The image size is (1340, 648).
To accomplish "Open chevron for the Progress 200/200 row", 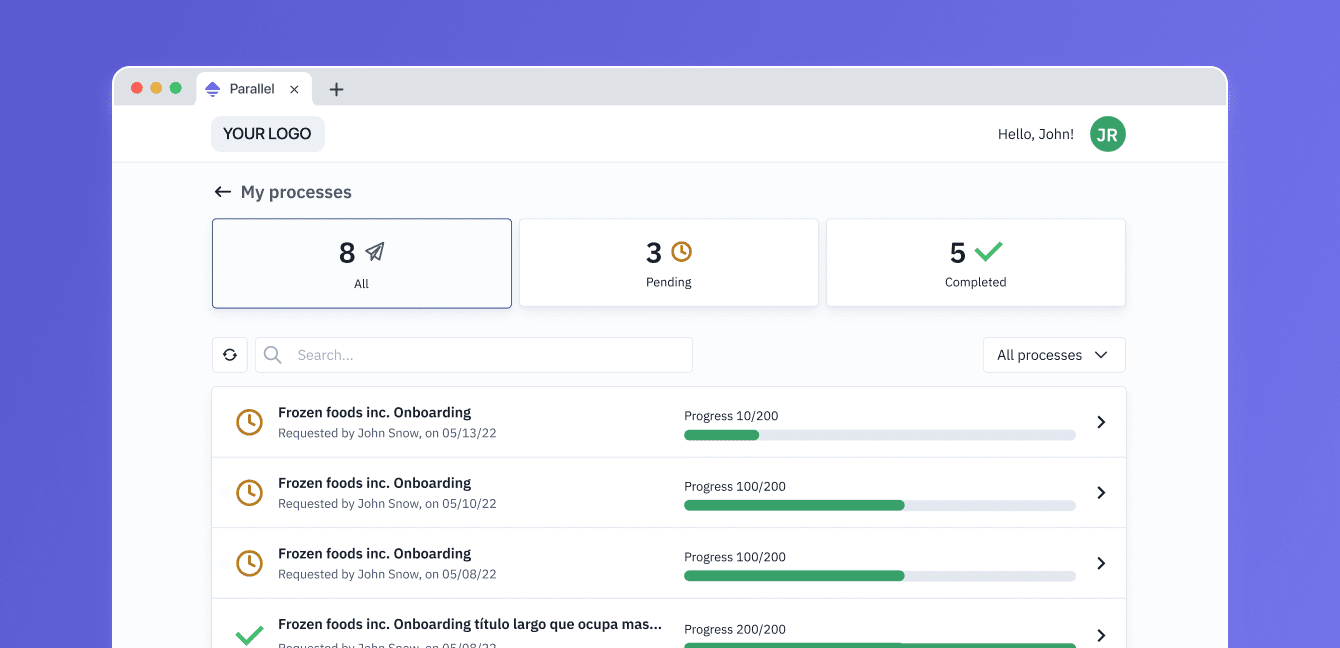I will (1101, 635).
